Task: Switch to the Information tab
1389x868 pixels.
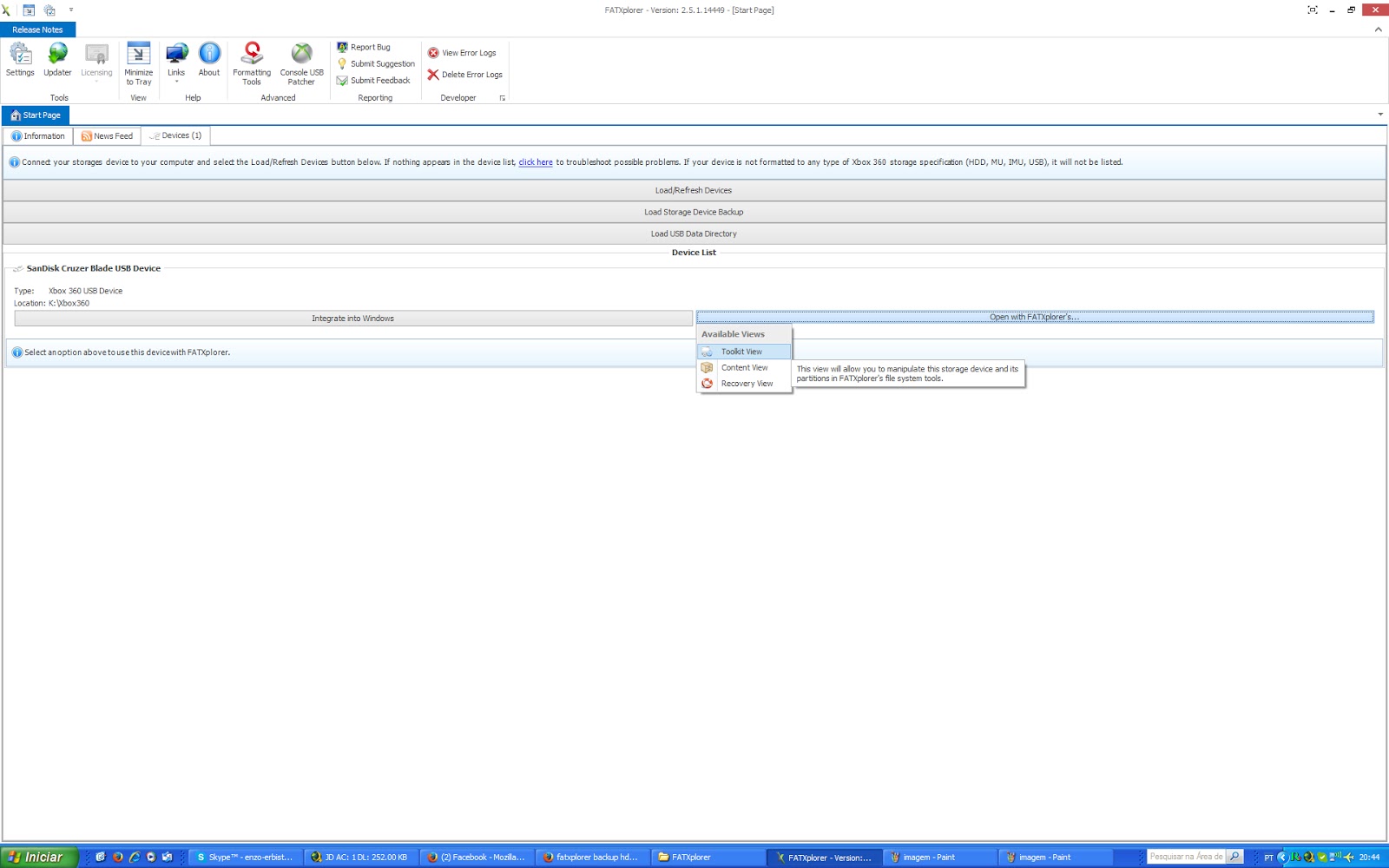Action: (38, 135)
